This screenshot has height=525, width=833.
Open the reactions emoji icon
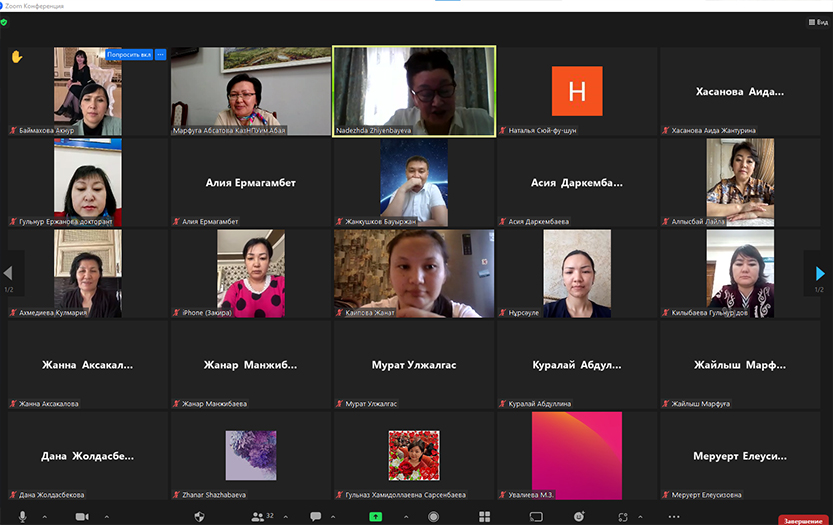click(579, 516)
